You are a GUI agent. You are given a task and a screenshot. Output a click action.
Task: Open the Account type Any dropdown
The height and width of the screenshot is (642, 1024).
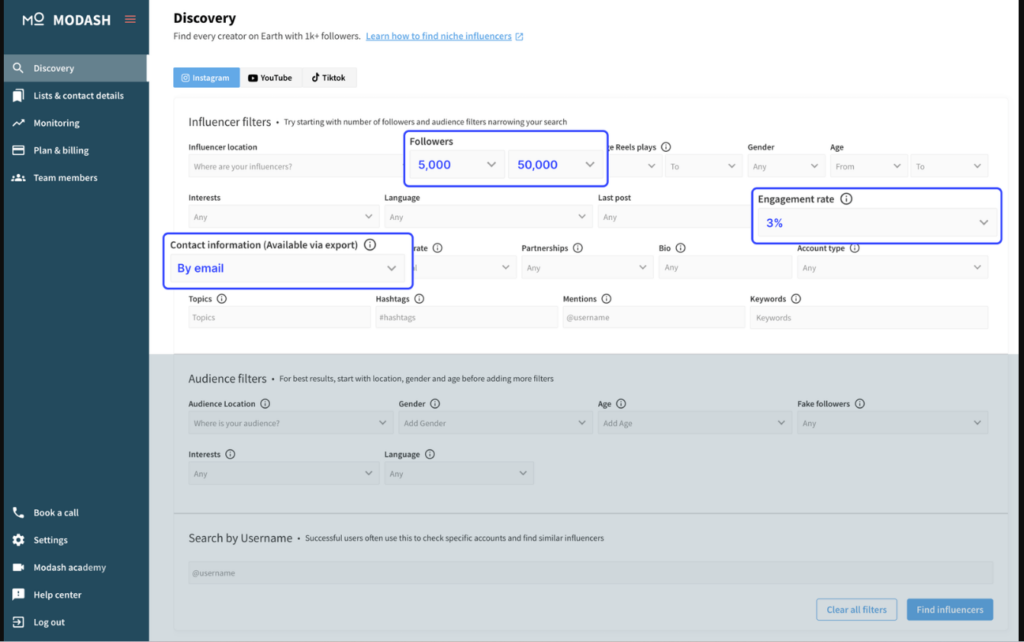[892, 267]
